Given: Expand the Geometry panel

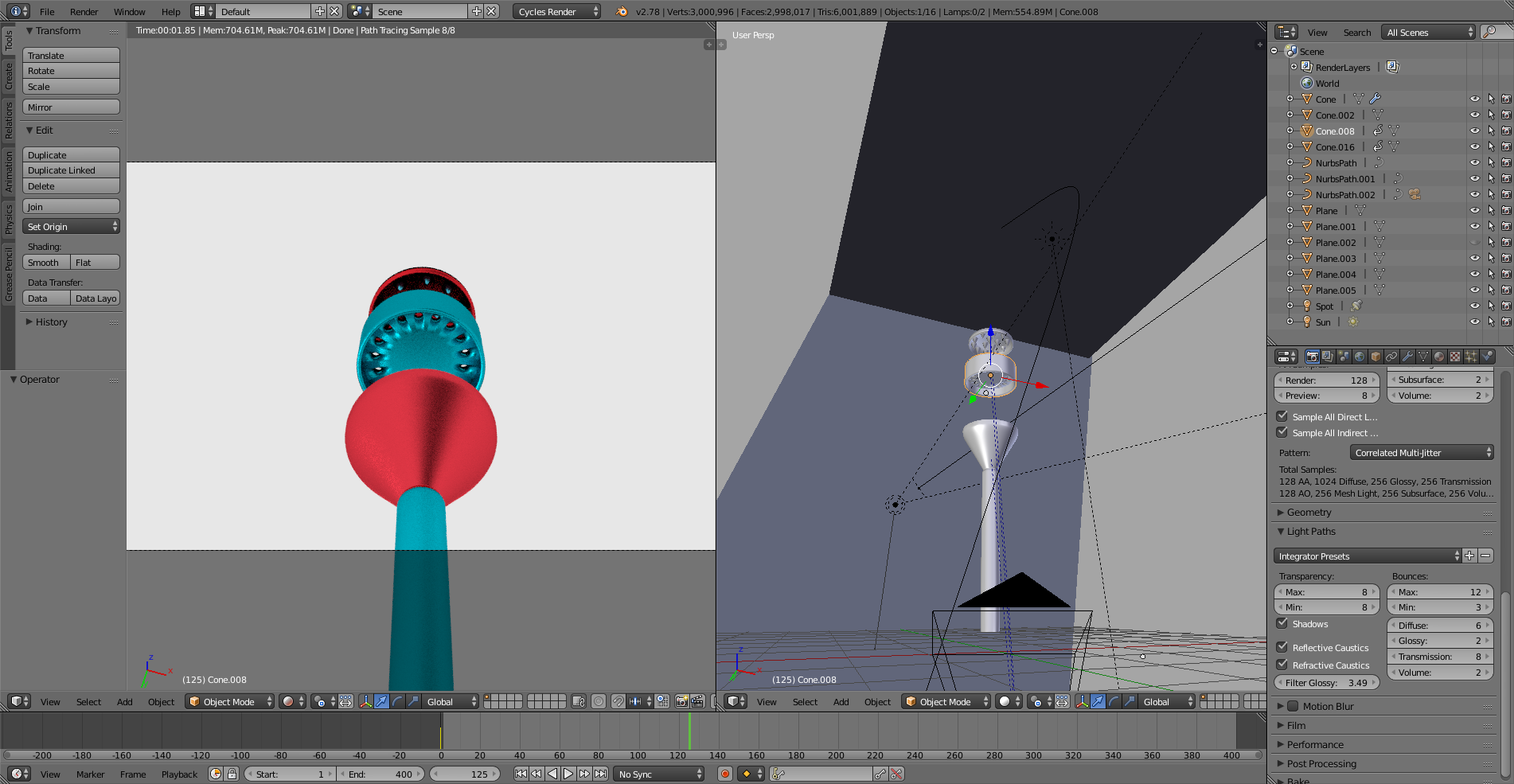Looking at the screenshot, I should [1309, 512].
